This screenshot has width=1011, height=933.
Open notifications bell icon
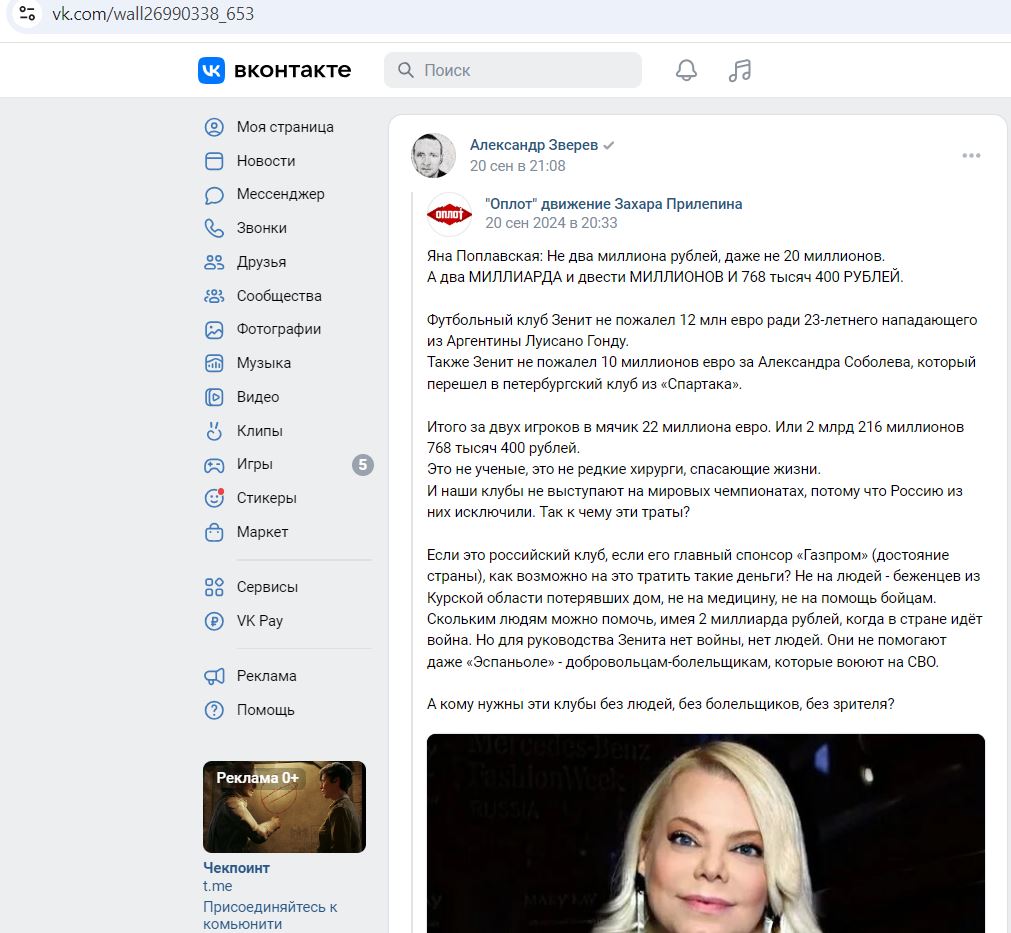click(686, 70)
